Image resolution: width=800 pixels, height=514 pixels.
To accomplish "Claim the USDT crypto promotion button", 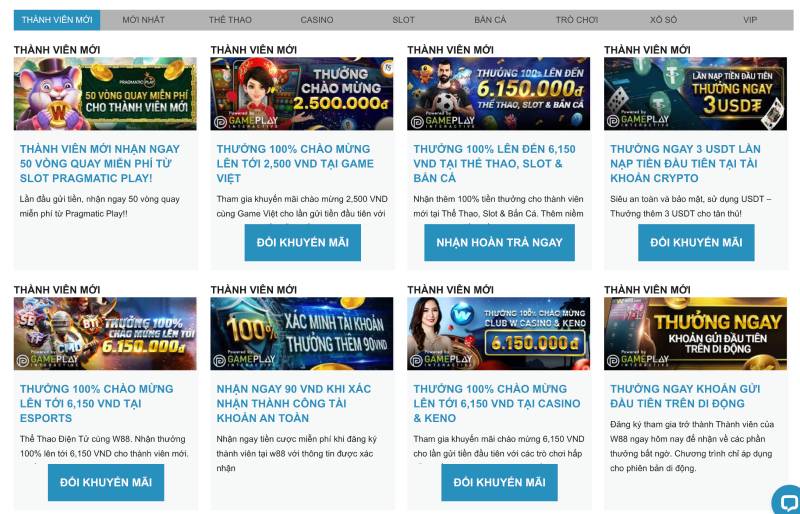I will pyautogui.click(x=696, y=243).
